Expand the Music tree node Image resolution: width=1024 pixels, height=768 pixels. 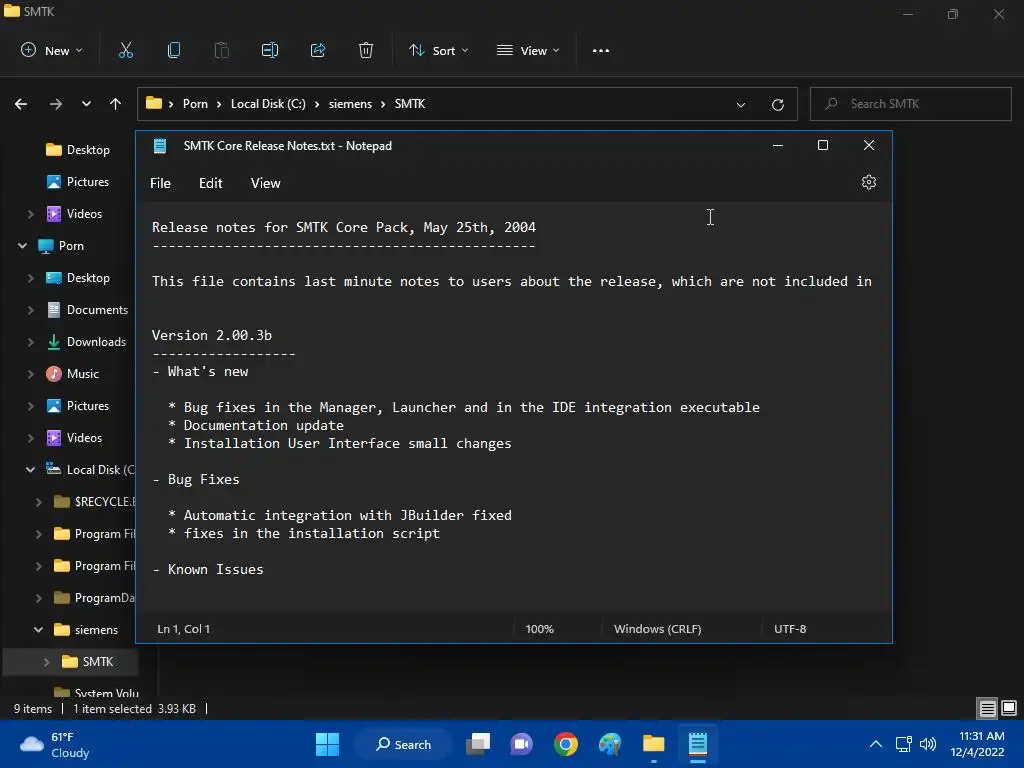click(x=31, y=374)
